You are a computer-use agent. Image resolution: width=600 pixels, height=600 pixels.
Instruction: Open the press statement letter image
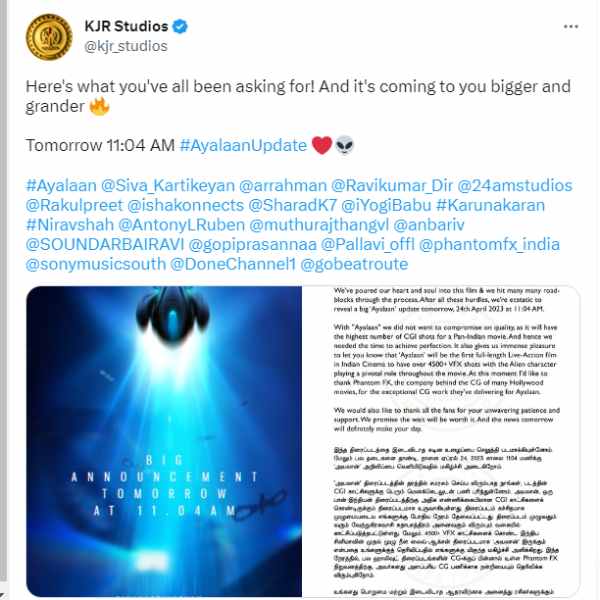[x=441, y=441]
